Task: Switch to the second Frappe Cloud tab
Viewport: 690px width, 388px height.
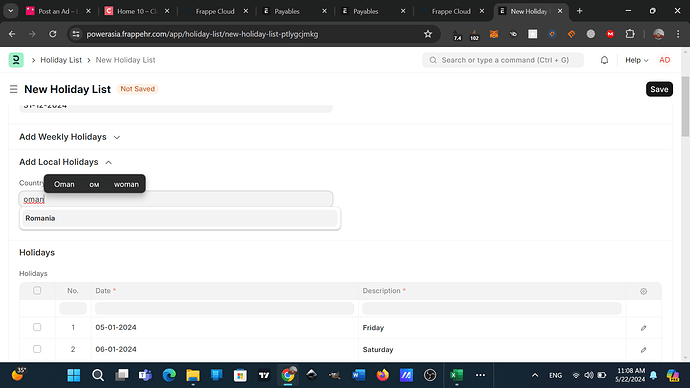Action: [451, 11]
